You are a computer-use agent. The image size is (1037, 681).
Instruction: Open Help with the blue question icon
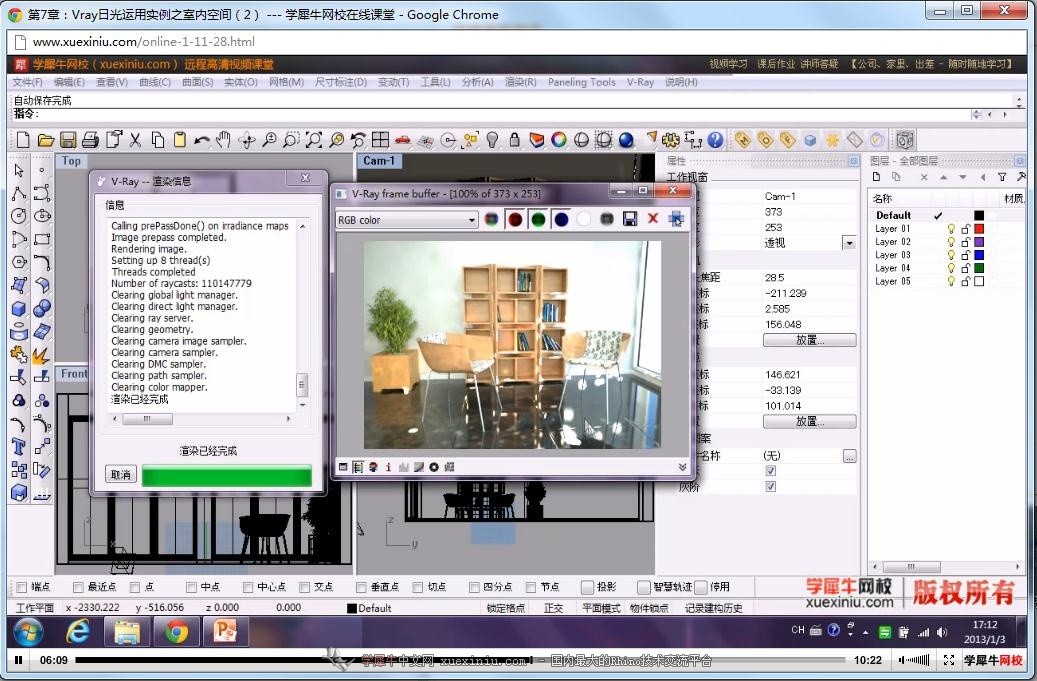coord(715,140)
